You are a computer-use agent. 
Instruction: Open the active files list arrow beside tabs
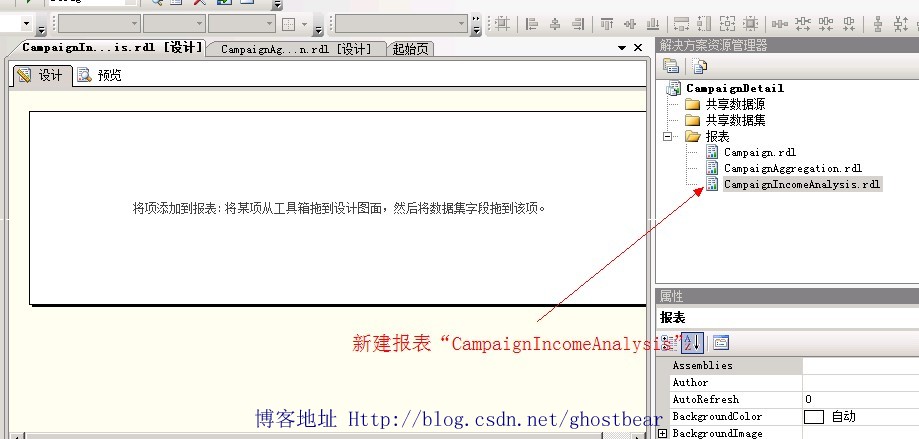622,48
